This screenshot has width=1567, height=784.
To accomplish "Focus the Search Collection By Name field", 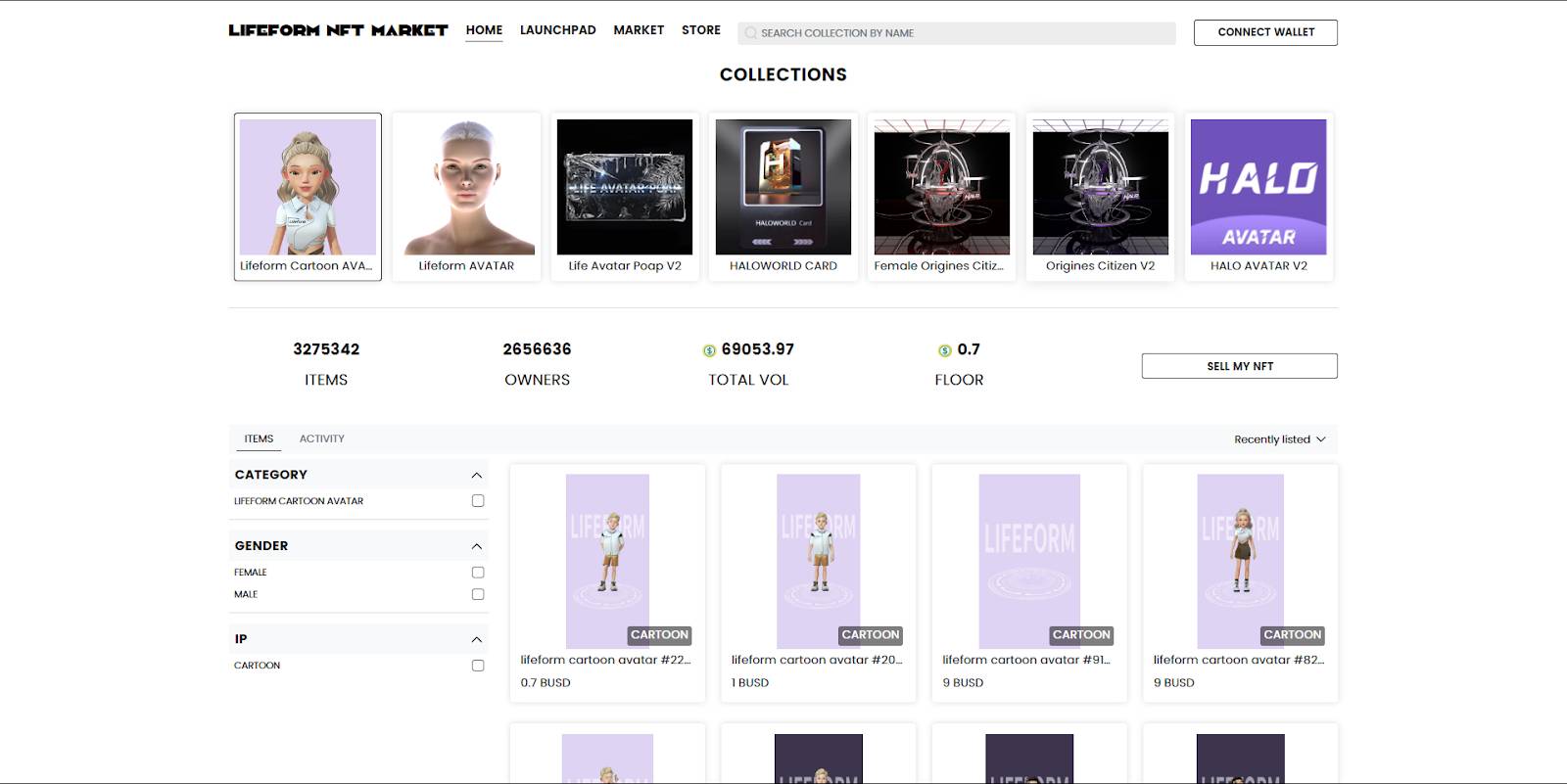I will coord(957,33).
